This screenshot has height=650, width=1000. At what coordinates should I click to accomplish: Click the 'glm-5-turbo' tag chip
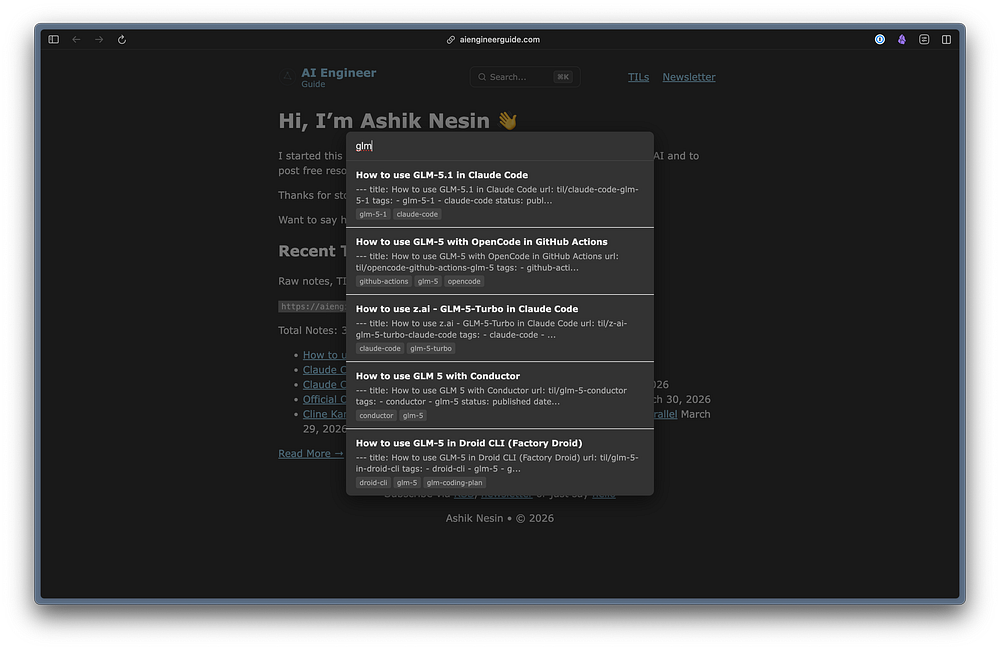[430, 348]
